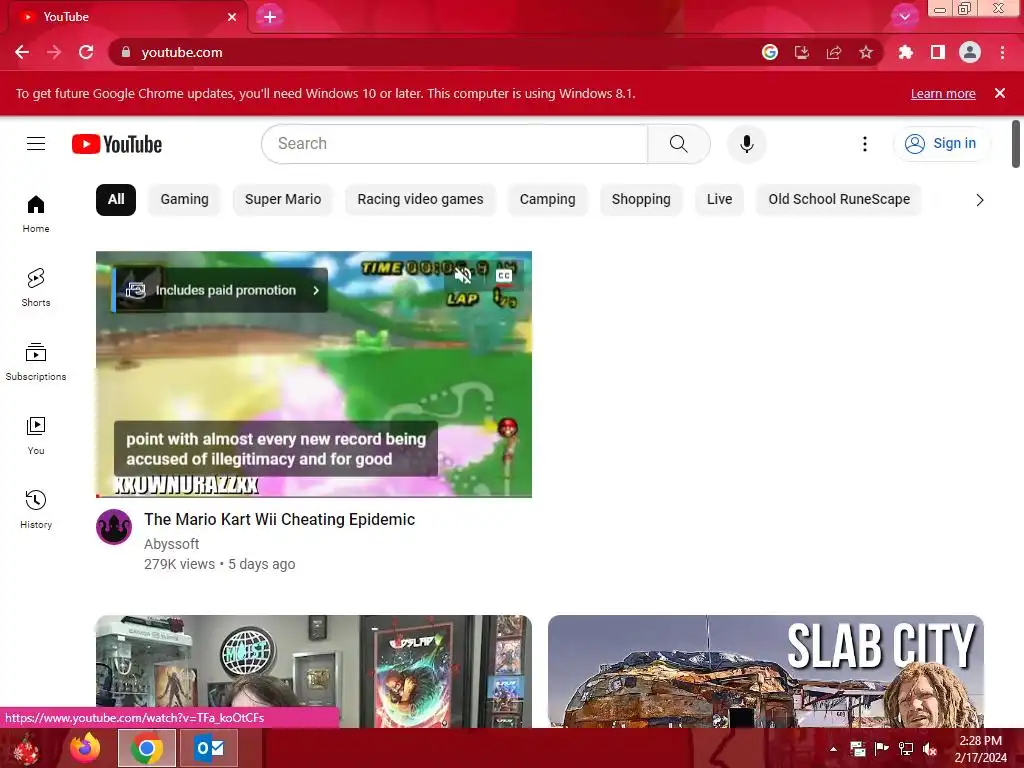Open a new browser tab
Screen dimensions: 1024x768
coord(270,17)
